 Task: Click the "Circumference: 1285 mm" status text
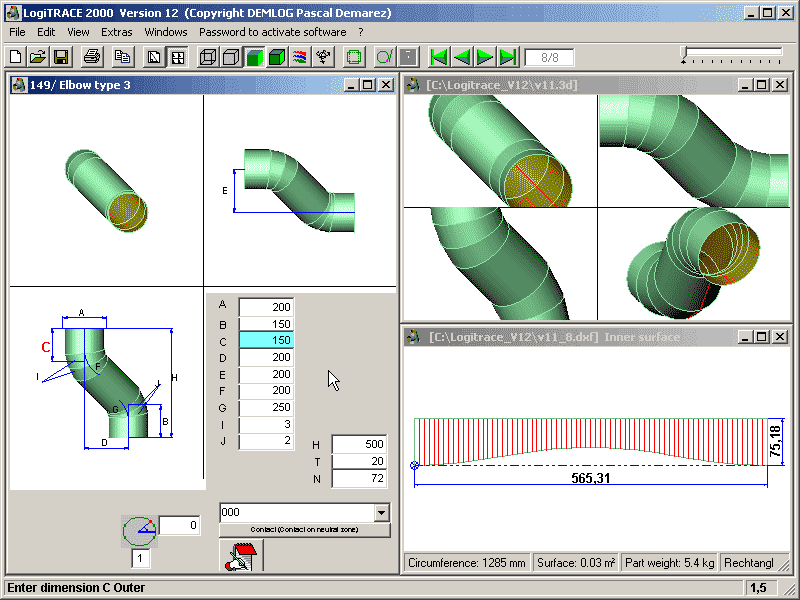pyautogui.click(x=467, y=563)
